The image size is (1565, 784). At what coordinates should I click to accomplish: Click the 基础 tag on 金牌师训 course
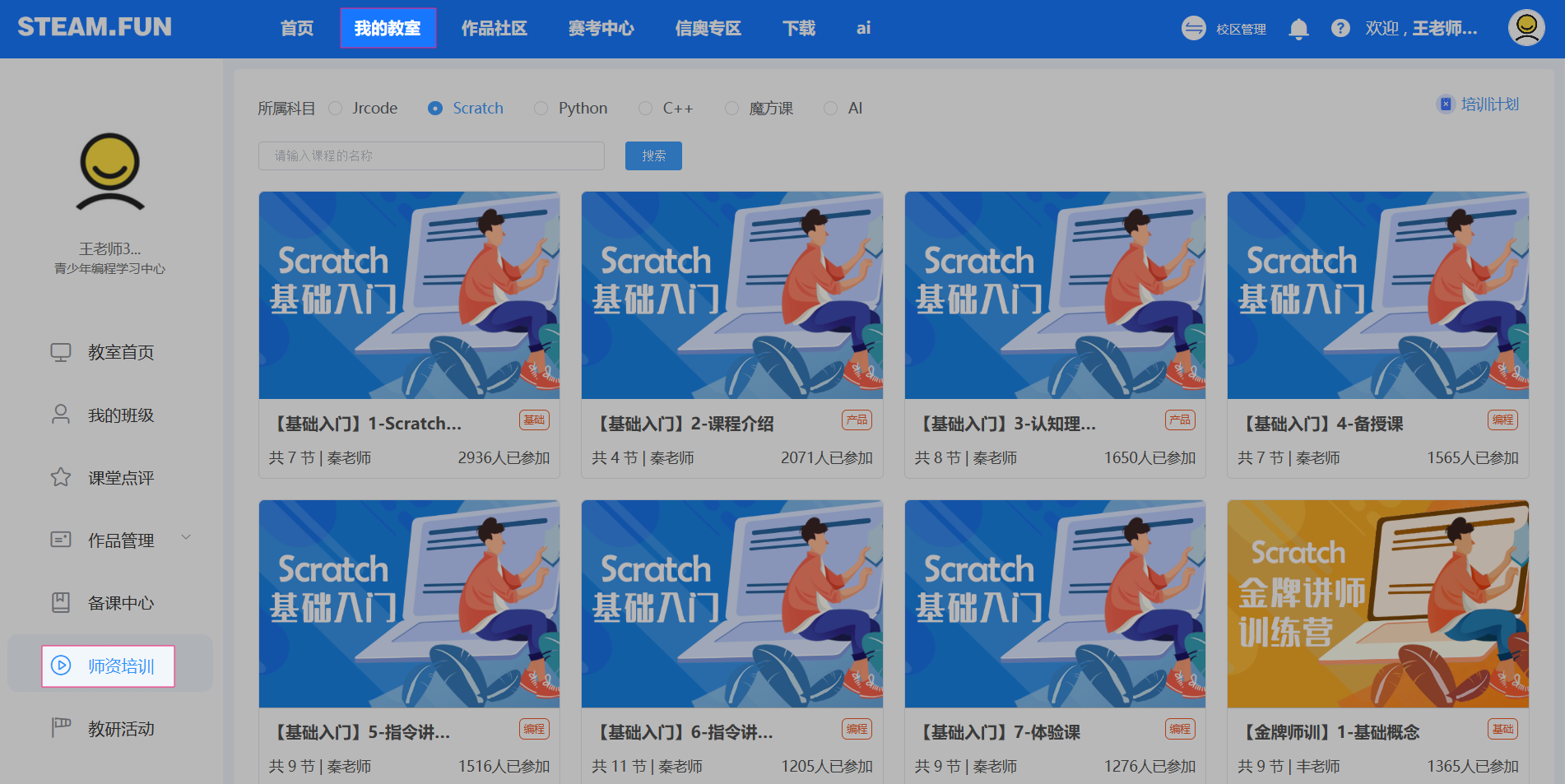coord(1502,729)
